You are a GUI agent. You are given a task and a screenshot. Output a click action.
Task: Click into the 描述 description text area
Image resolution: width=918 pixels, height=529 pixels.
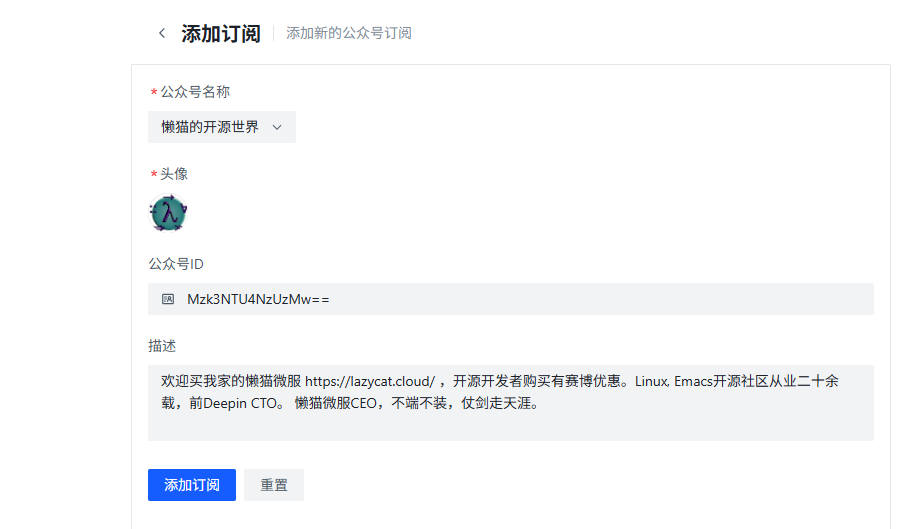click(511, 403)
